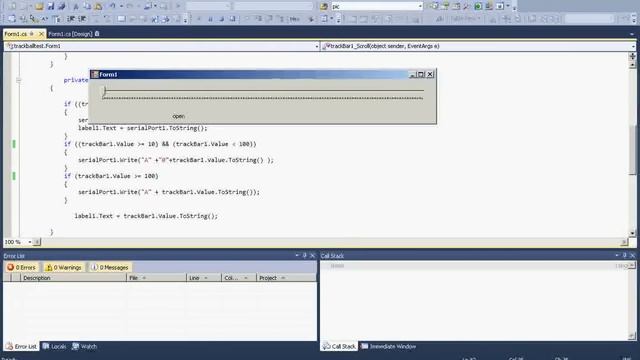Click the trackbar slider thumb in Form1
This screenshot has width=640, height=360.
point(104,91)
